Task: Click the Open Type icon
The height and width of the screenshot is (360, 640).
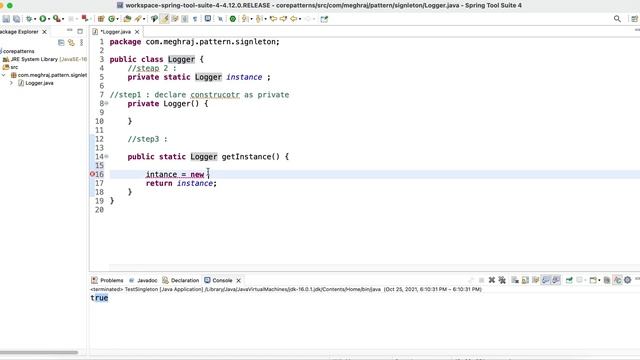Action: [x=127, y=19]
